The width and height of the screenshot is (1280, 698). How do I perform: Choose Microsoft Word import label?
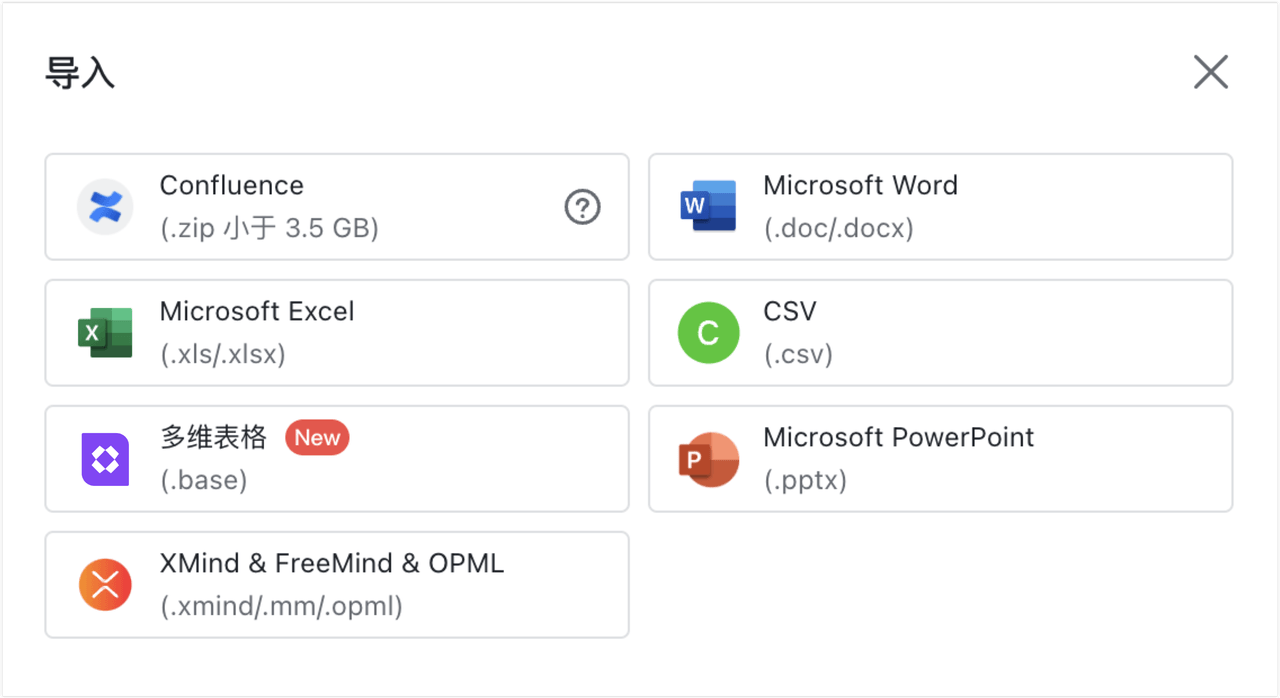(x=860, y=186)
